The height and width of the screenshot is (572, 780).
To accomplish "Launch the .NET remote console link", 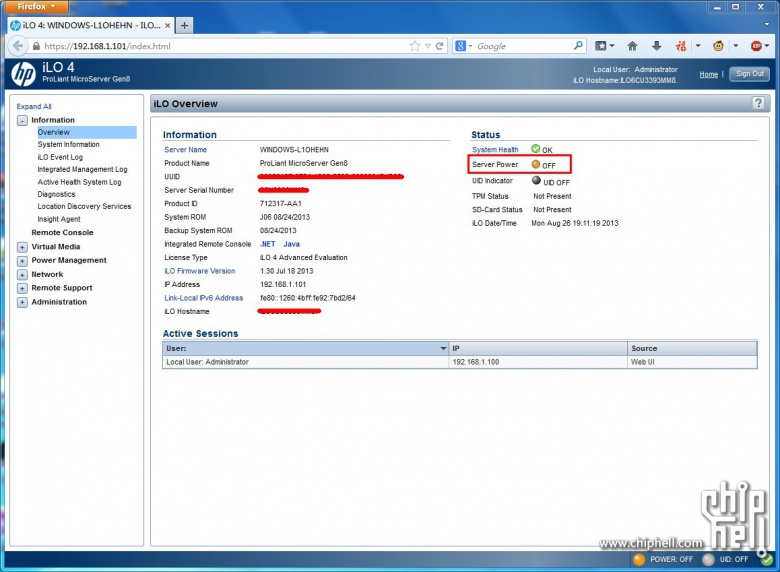I will pos(268,244).
